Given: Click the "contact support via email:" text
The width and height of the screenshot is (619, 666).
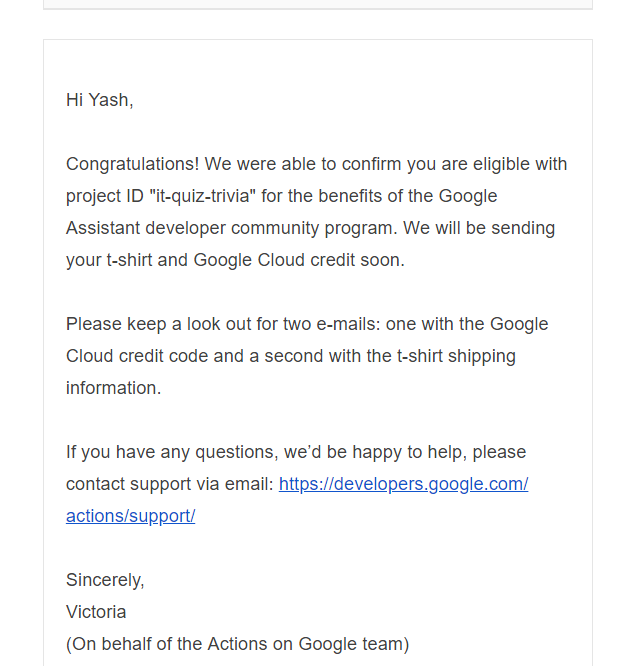Looking at the screenshot, I should [x=170, y=484].
